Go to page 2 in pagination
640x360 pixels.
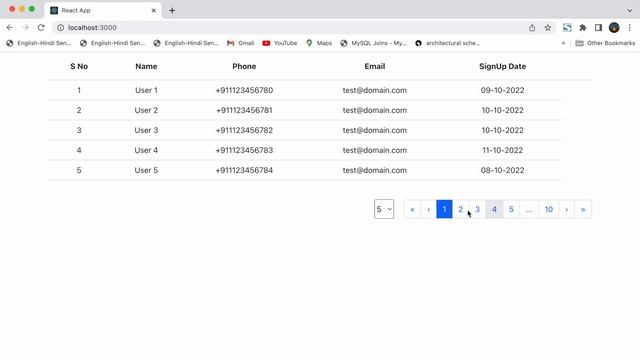460,209
